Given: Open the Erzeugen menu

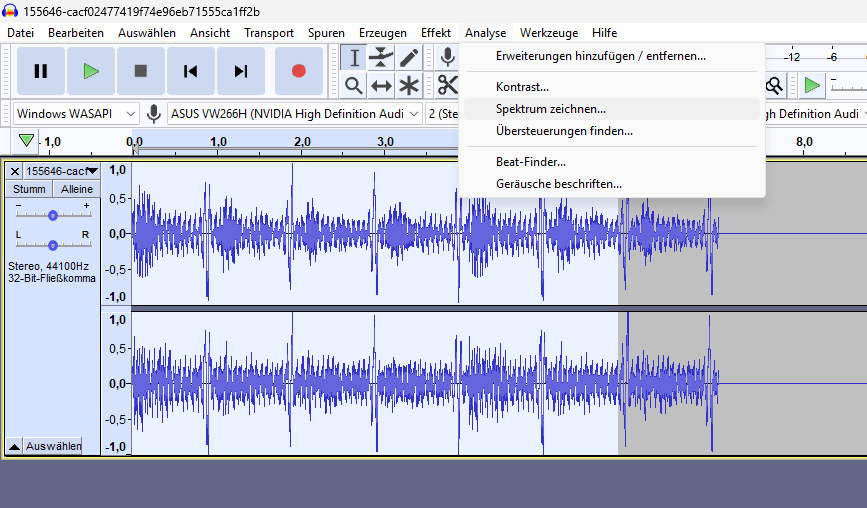Looking at the screenshot, I should pos(383,33).
